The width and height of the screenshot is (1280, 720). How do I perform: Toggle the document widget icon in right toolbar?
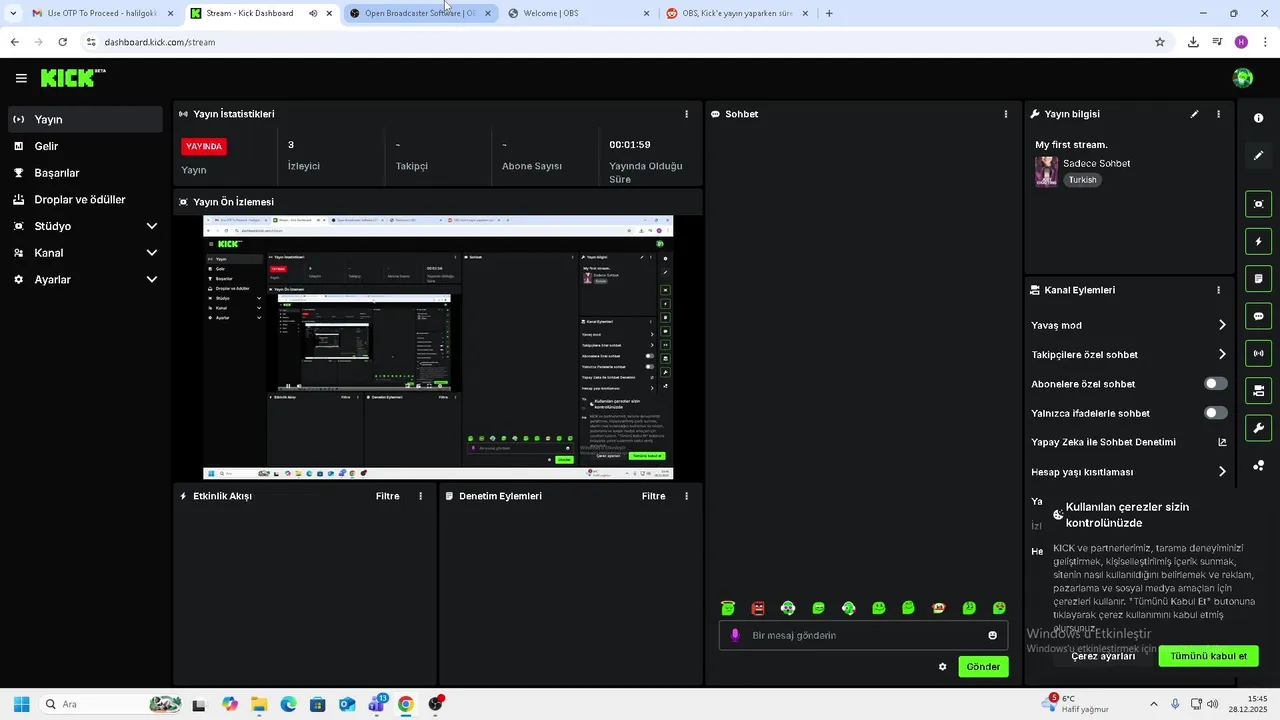pyautogui.click(x=1258, y=278)
